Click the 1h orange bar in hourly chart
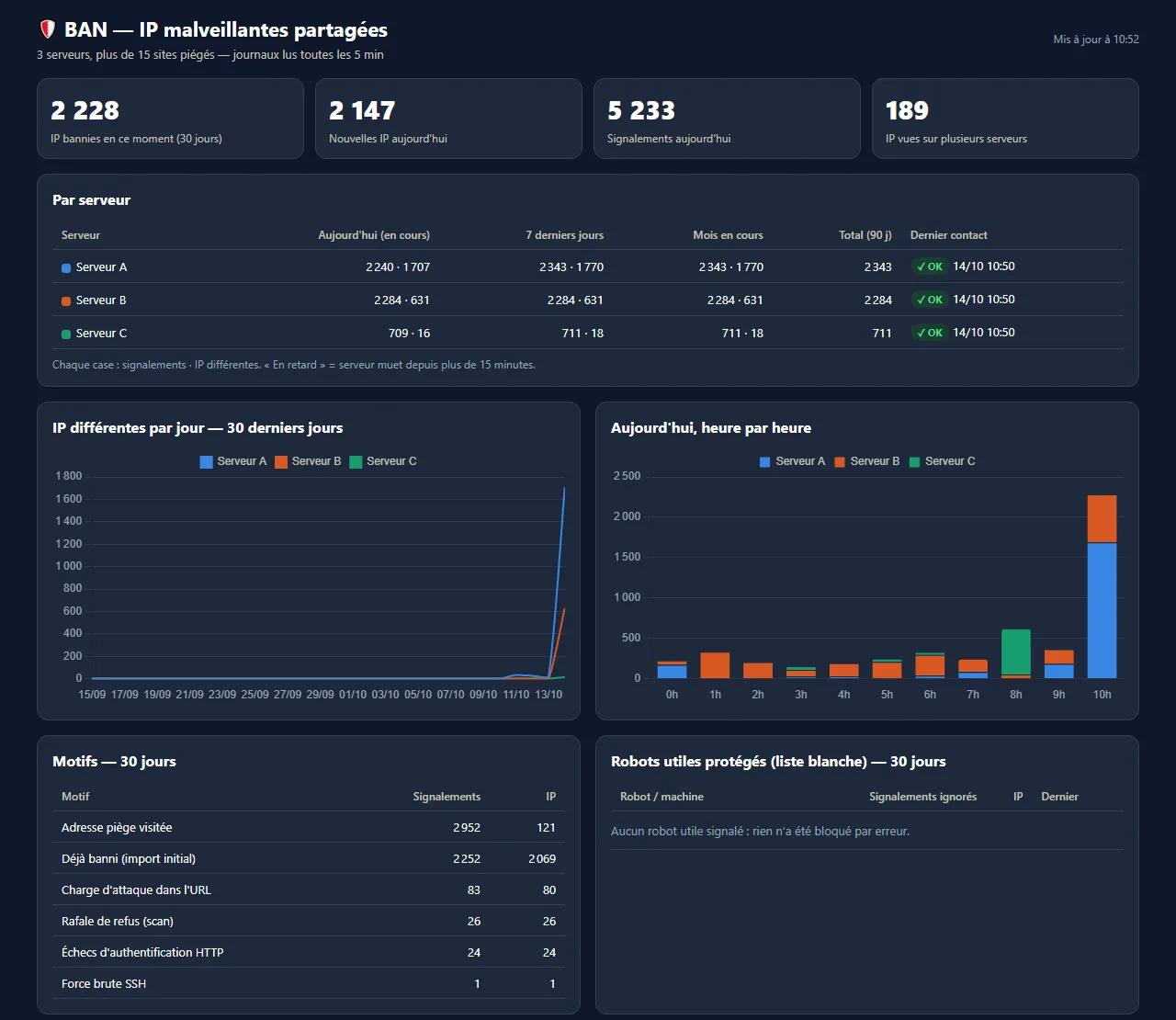Screen dimensions: 1176x1020 (715, 665)
